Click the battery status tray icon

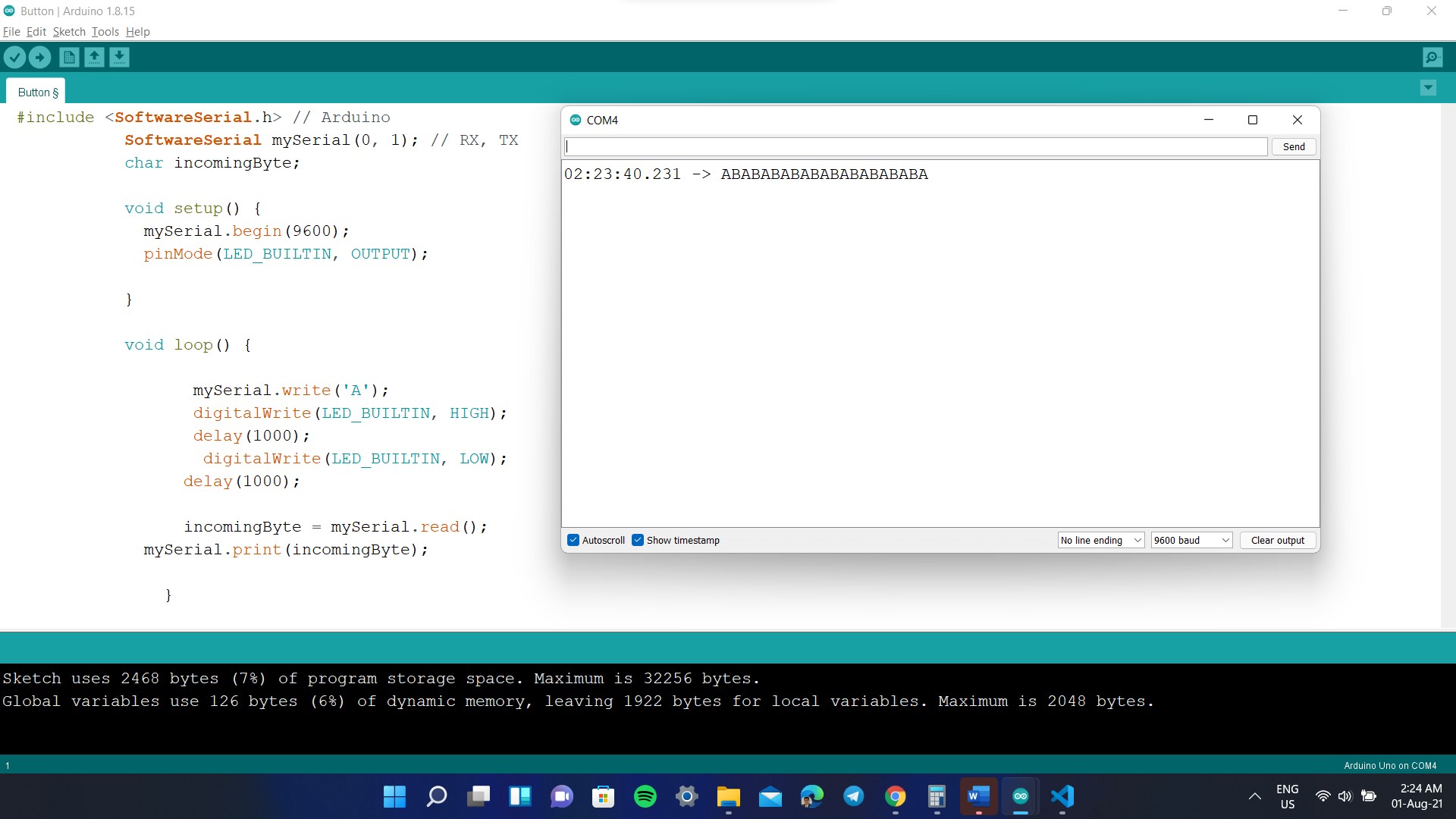[x=1369, y=796]
